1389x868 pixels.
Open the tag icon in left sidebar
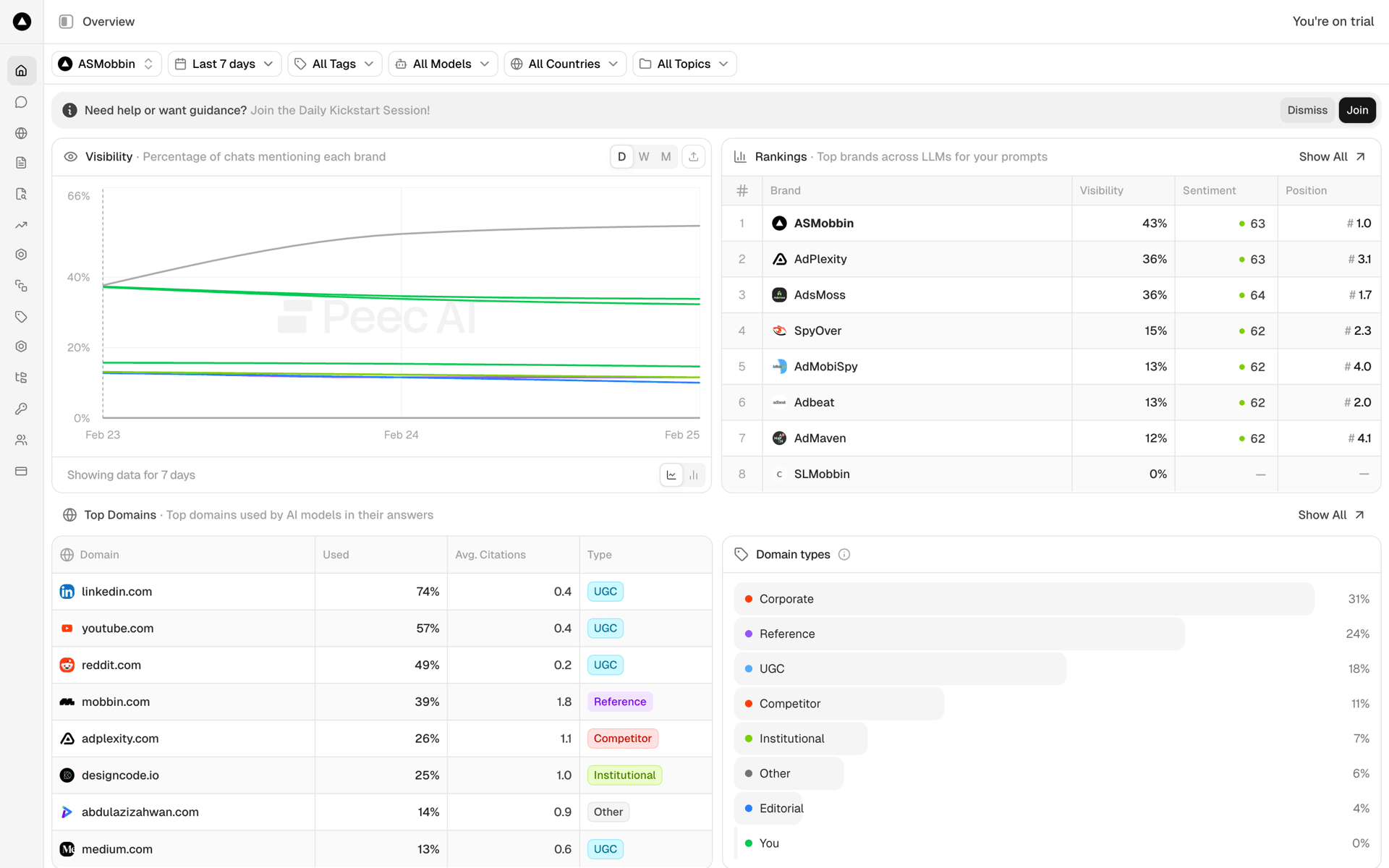tap(21, 317)
